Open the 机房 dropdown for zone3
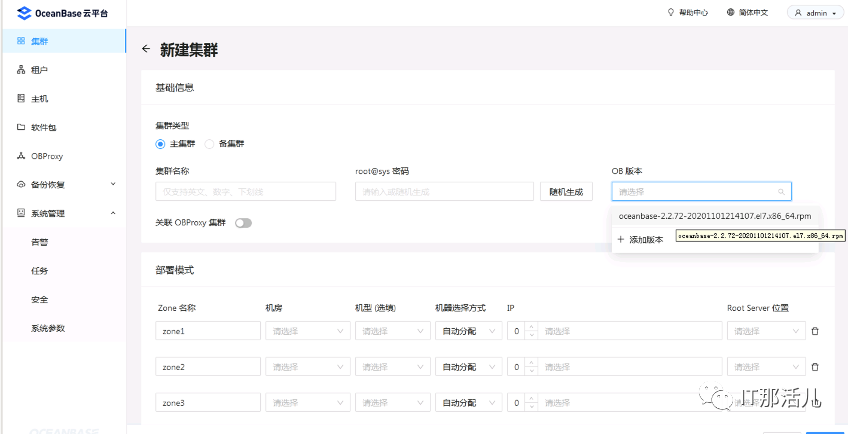Screen dimensions: 849x435 [308, 402]
